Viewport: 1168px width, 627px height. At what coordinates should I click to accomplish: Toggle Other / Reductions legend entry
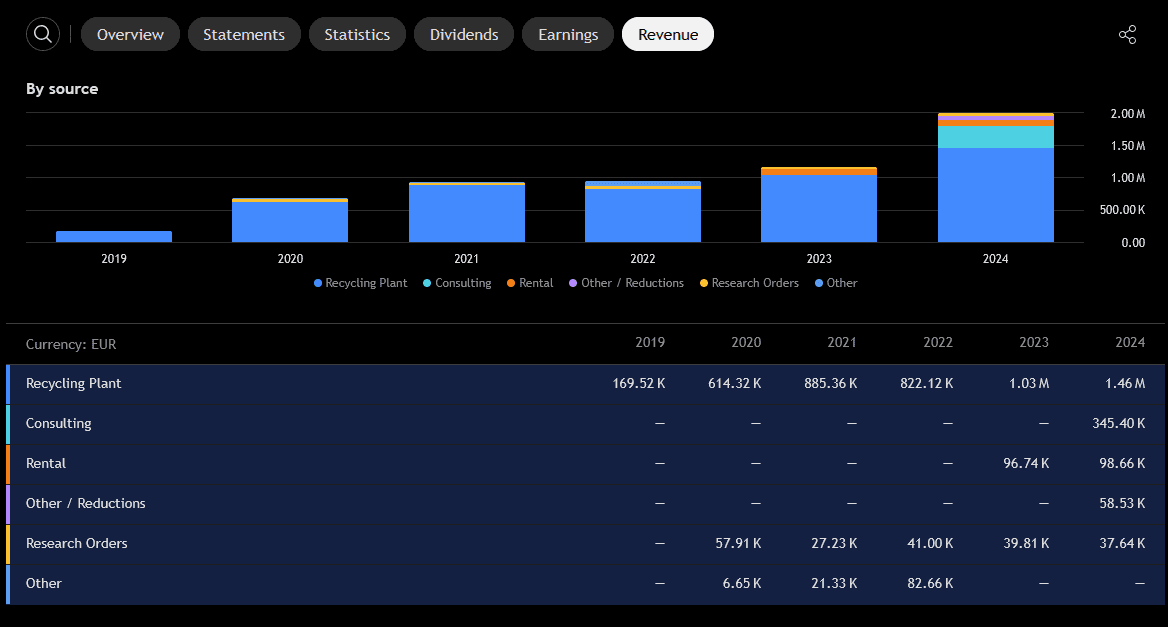(x=626, y=283)
